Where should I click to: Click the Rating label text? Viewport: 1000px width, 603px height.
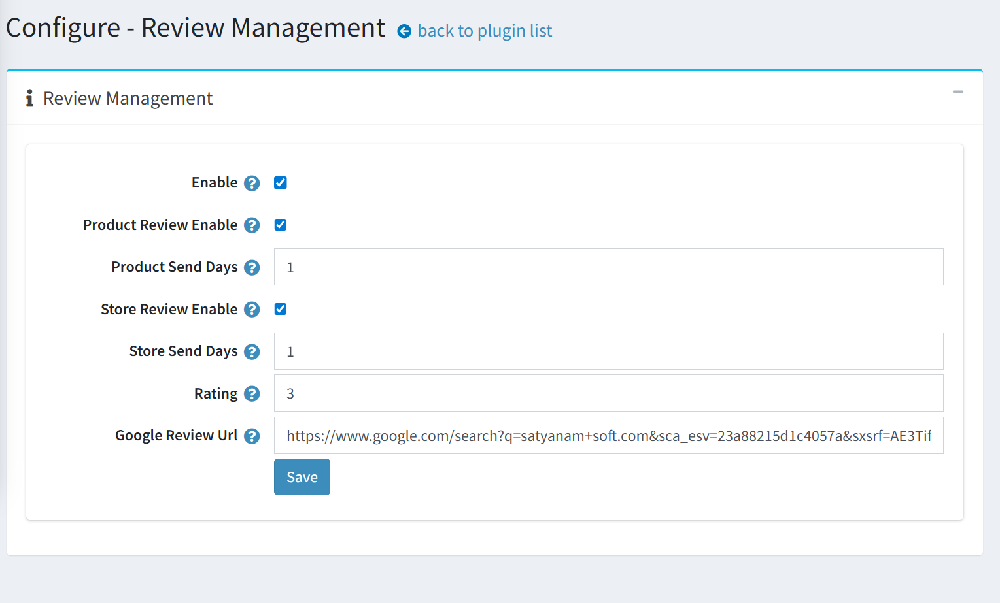[216, 394]
